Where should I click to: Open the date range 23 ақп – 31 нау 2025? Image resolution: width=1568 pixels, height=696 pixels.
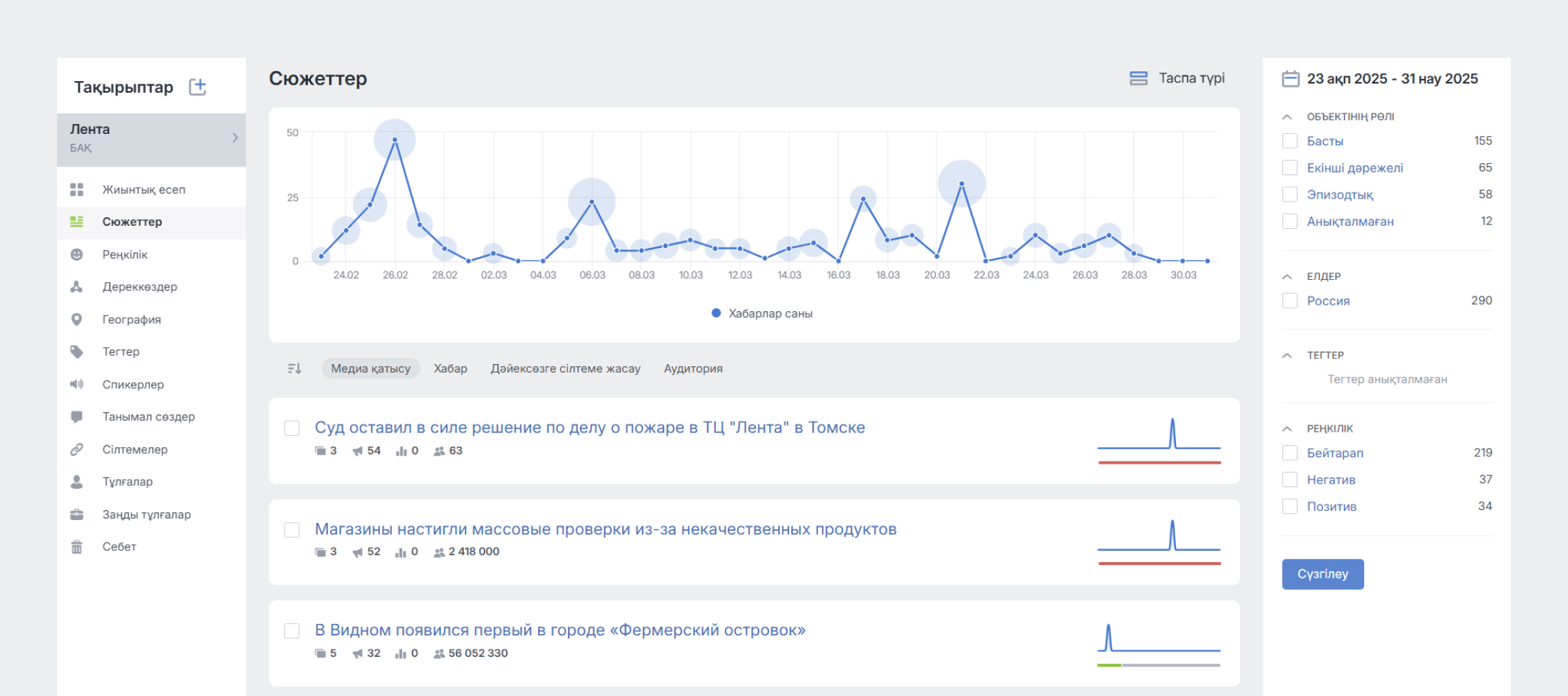click(1392, 78)
